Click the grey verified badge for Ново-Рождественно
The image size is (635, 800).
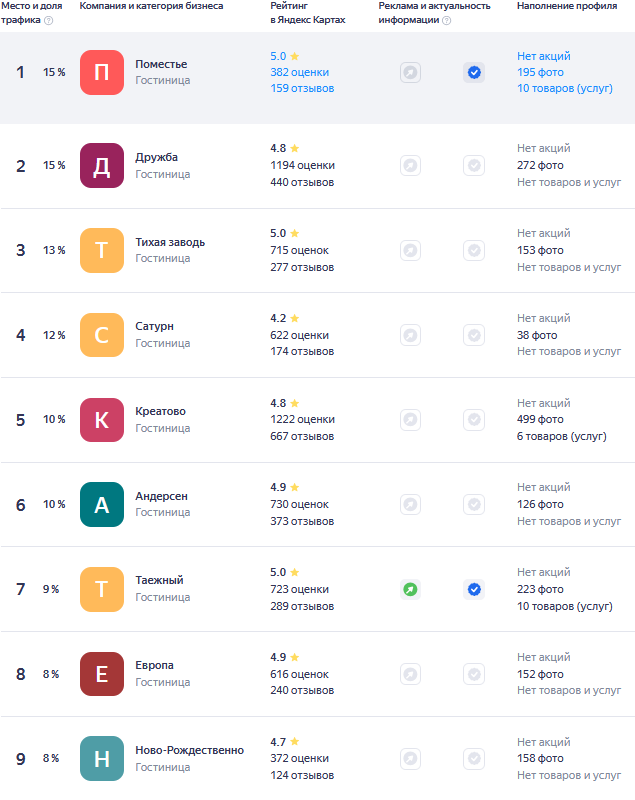(474, 759)
